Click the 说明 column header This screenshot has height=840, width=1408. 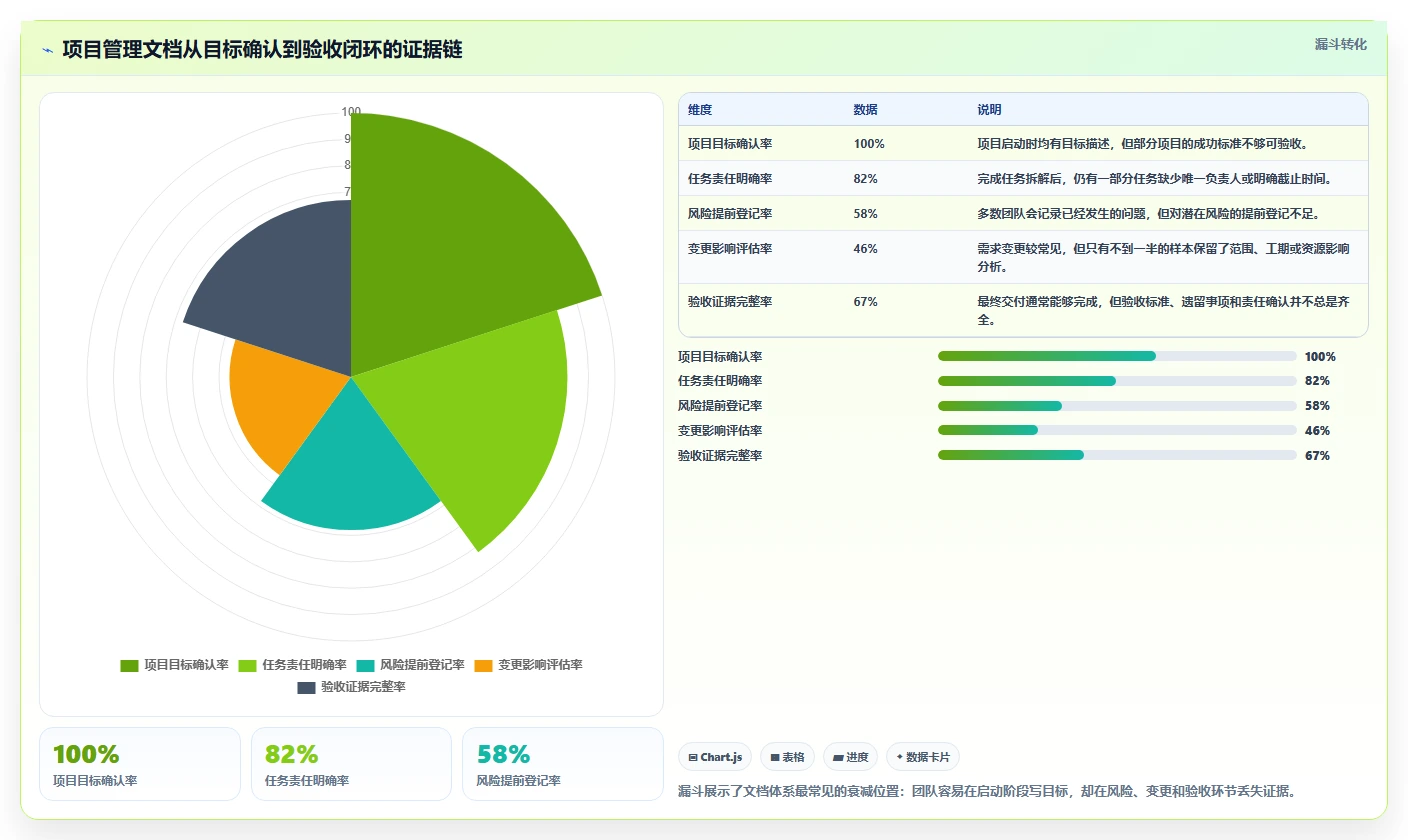(x=989, y=110)
